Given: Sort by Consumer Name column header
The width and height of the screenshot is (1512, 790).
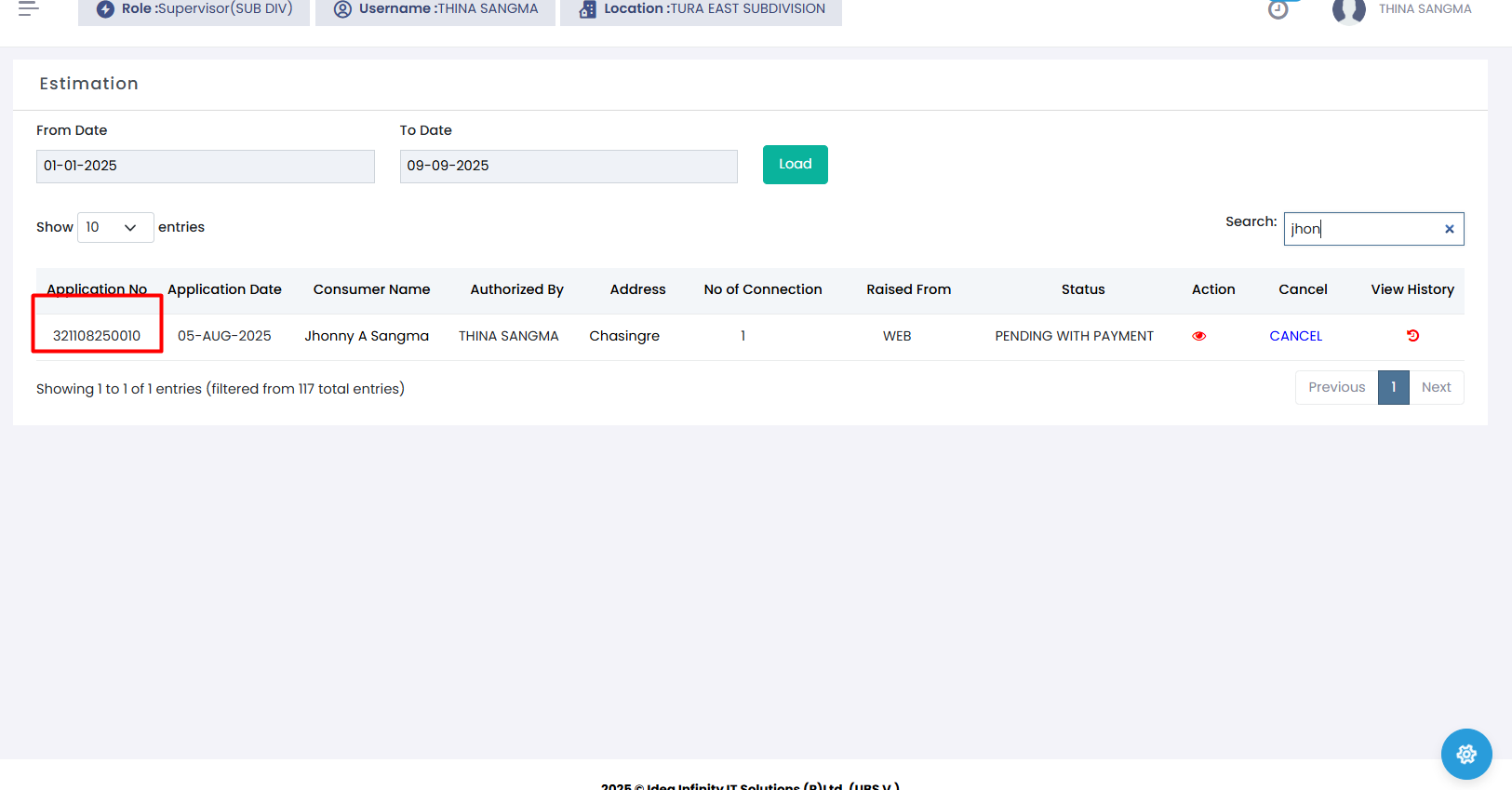Looking at the screenshot, I should (371, 289).
